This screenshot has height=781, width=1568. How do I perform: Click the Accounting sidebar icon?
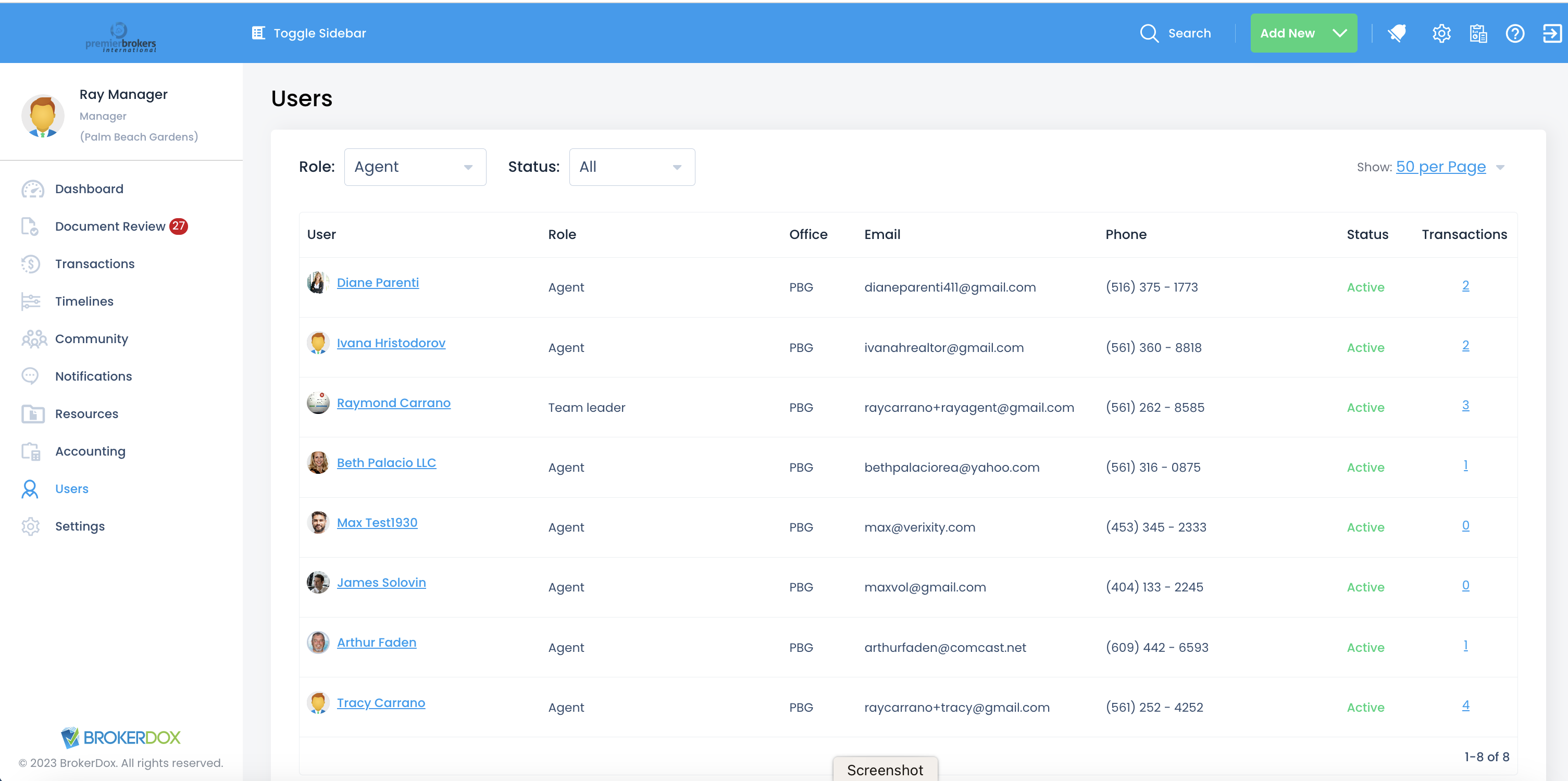click(30, 451)
